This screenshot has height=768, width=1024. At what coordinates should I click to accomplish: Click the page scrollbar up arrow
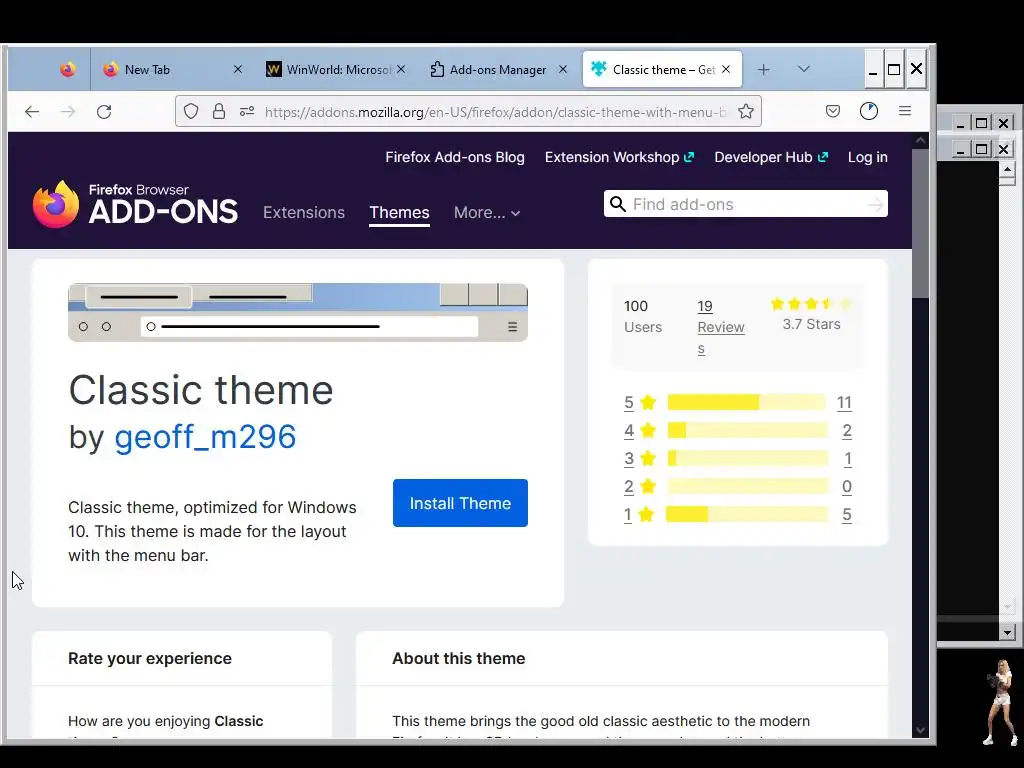click(920, 140)
